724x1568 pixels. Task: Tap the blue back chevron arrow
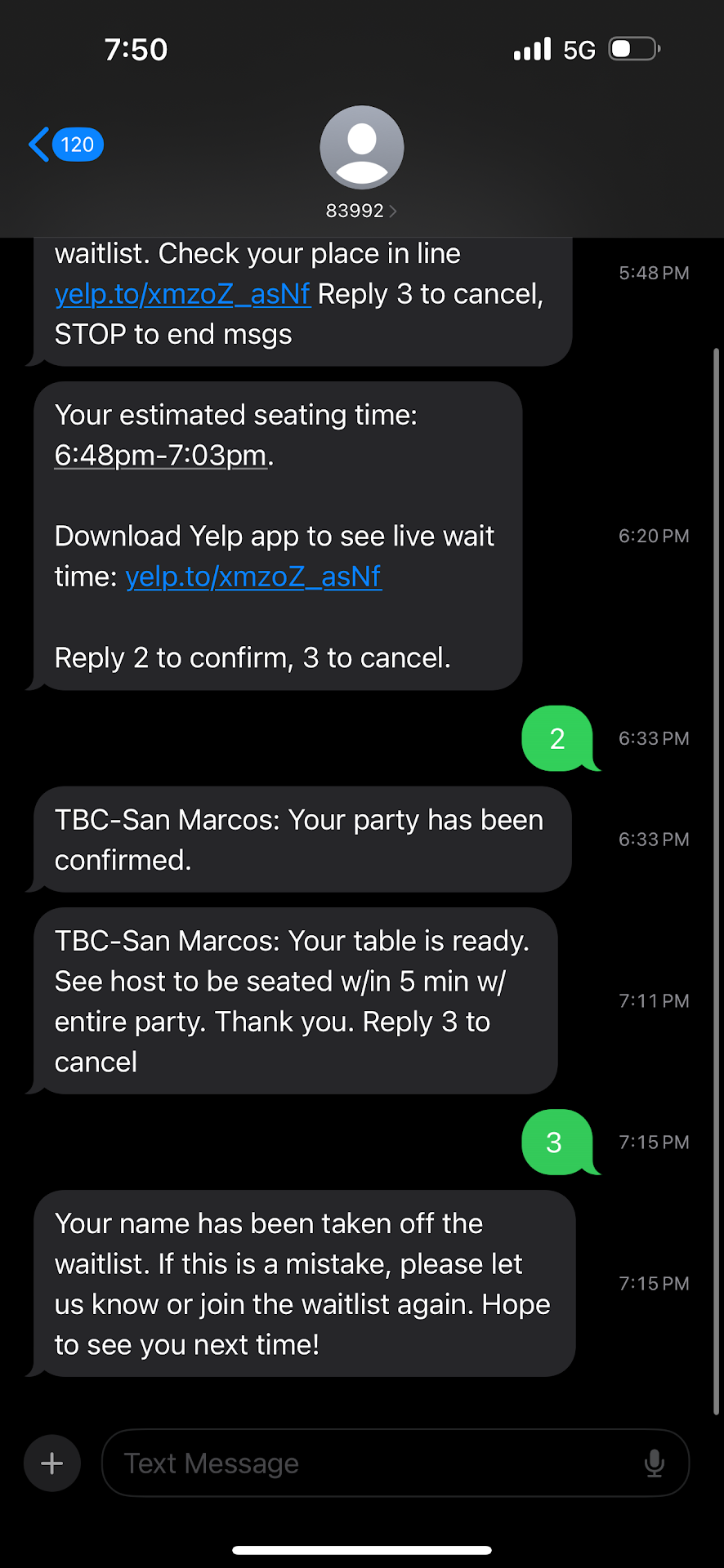click(x=38, y=145)
